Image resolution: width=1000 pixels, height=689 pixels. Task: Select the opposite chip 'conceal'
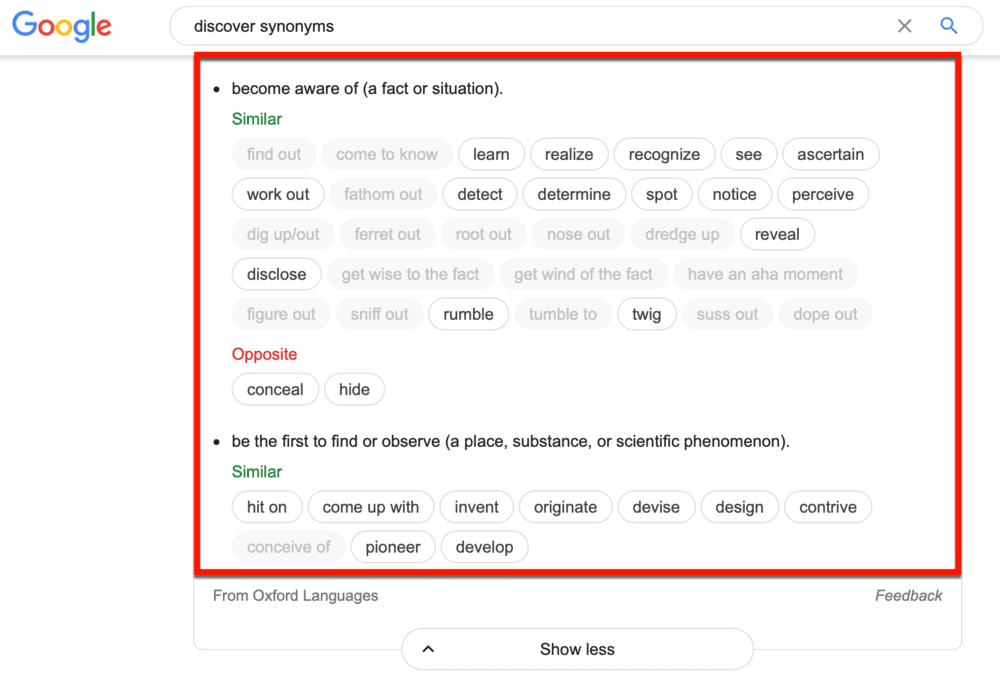point(275,389)
